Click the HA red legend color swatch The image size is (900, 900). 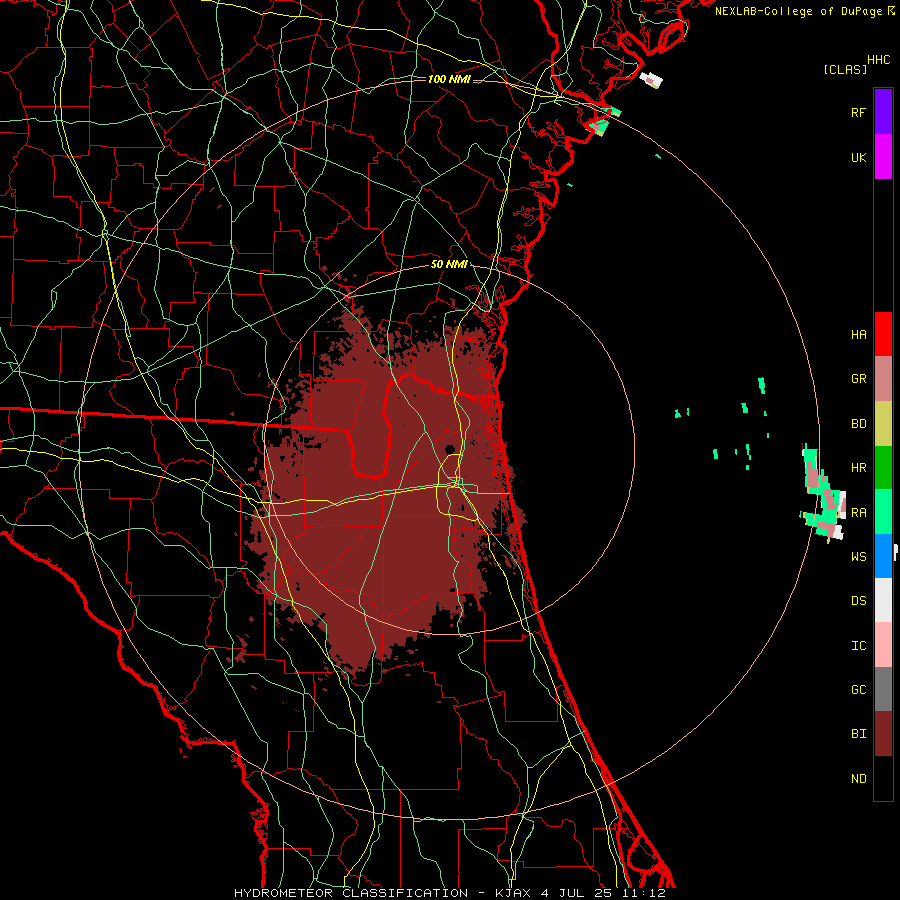click(x=883, y=334)
